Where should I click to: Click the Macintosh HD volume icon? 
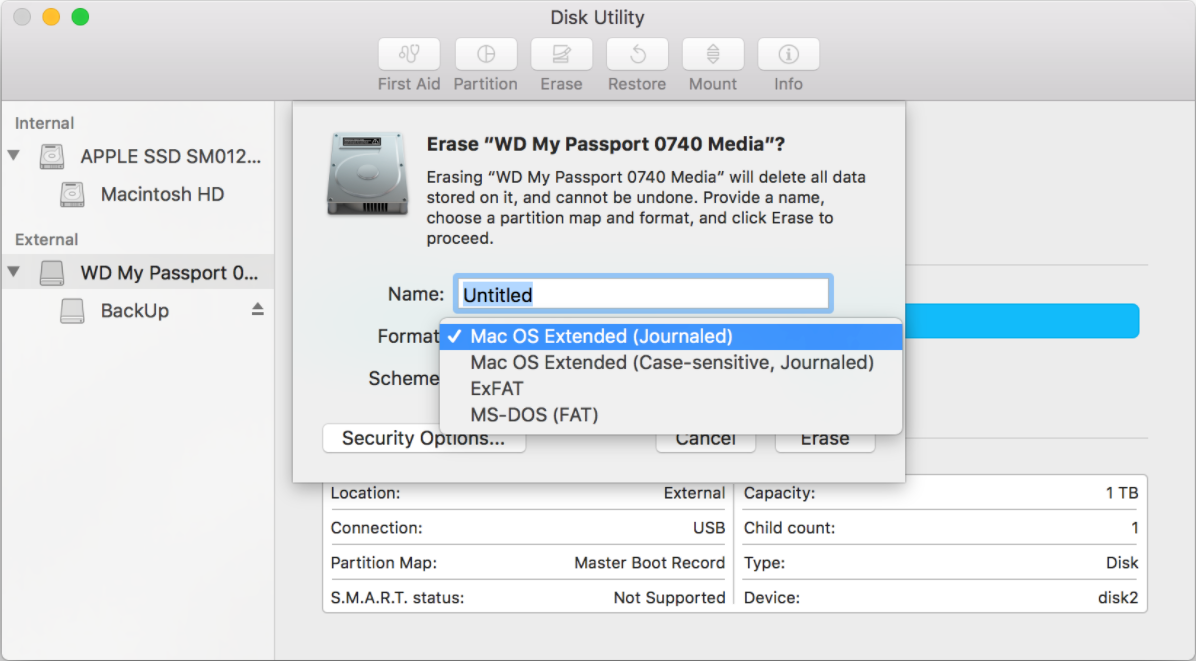coord(72,194)
